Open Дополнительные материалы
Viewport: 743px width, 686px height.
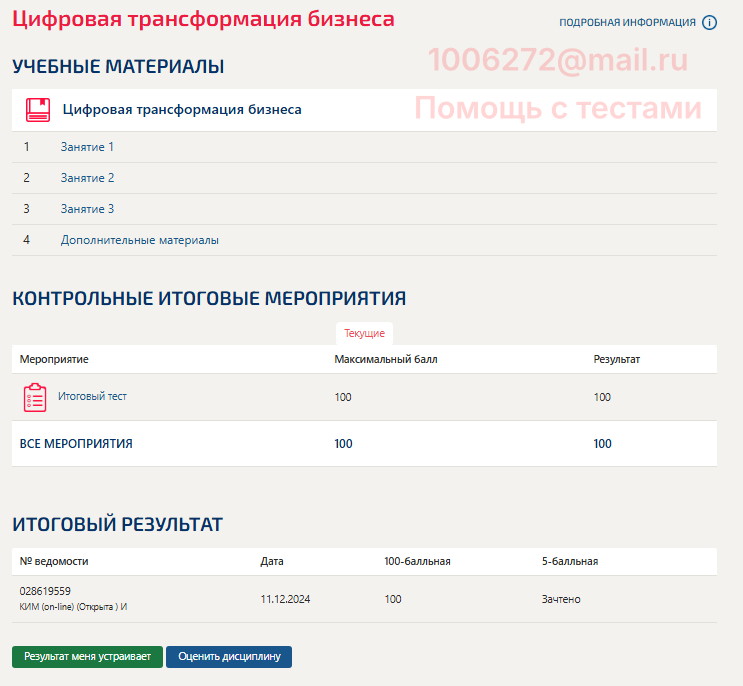[139, 240]
